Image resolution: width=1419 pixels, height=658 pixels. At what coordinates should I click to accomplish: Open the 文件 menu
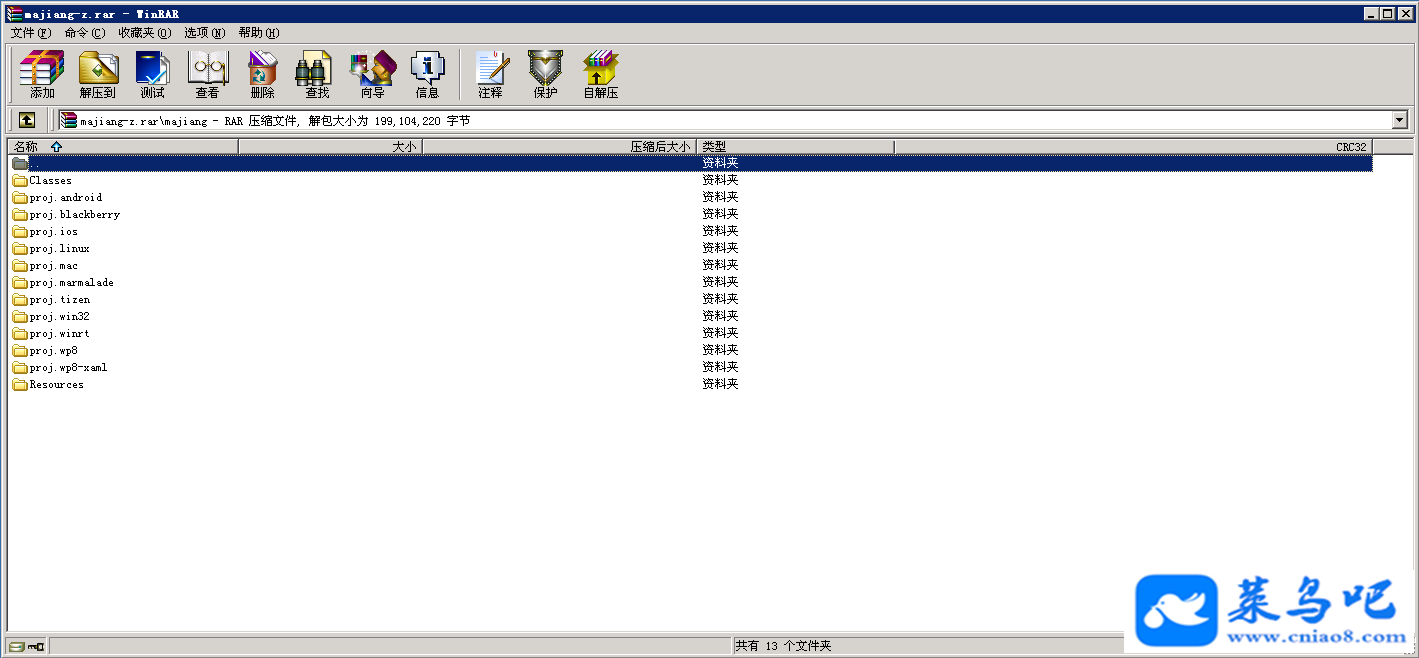coord(31,33)
